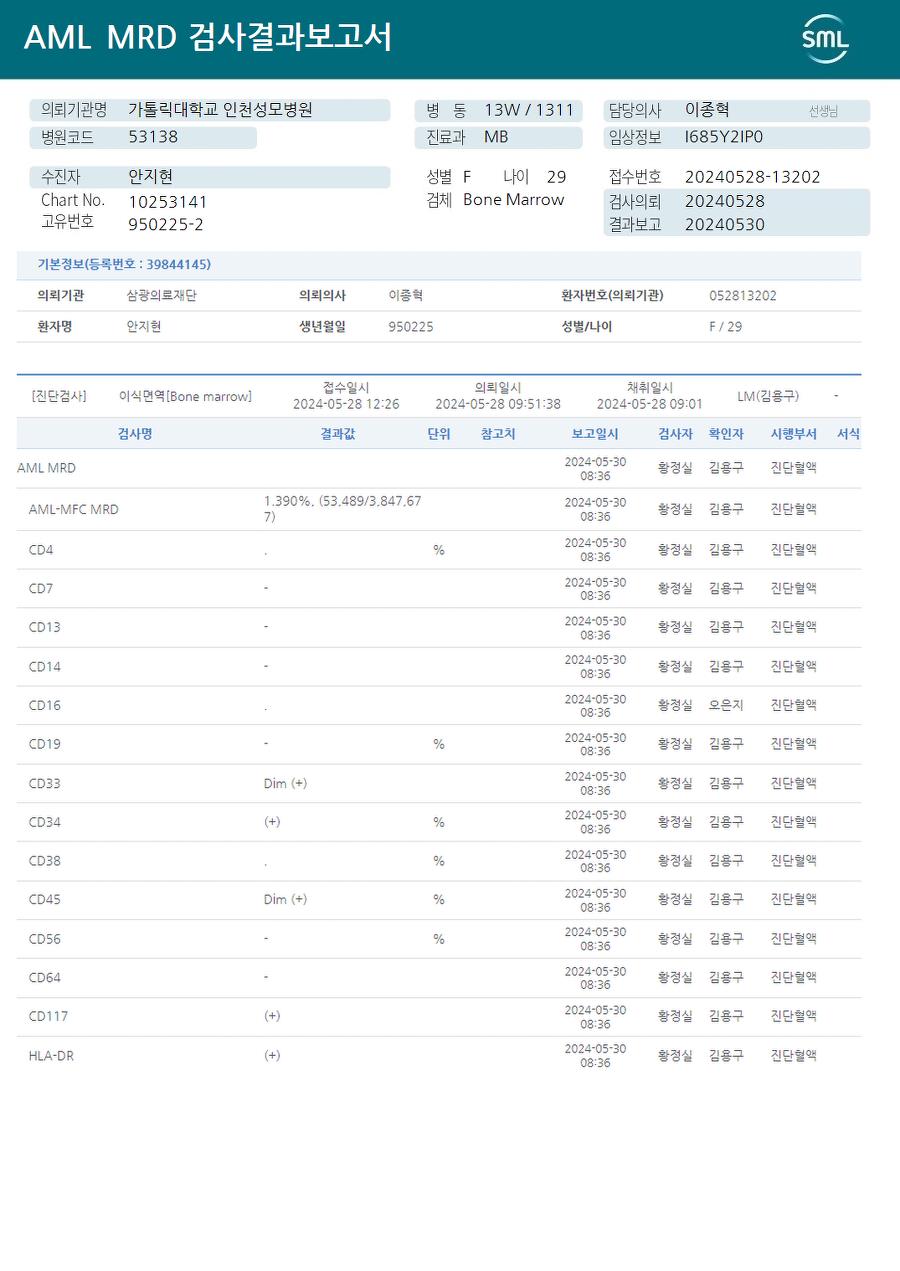Select ward value 13W / 1311
Screen dimensions: 900x1271
[529, 110]
